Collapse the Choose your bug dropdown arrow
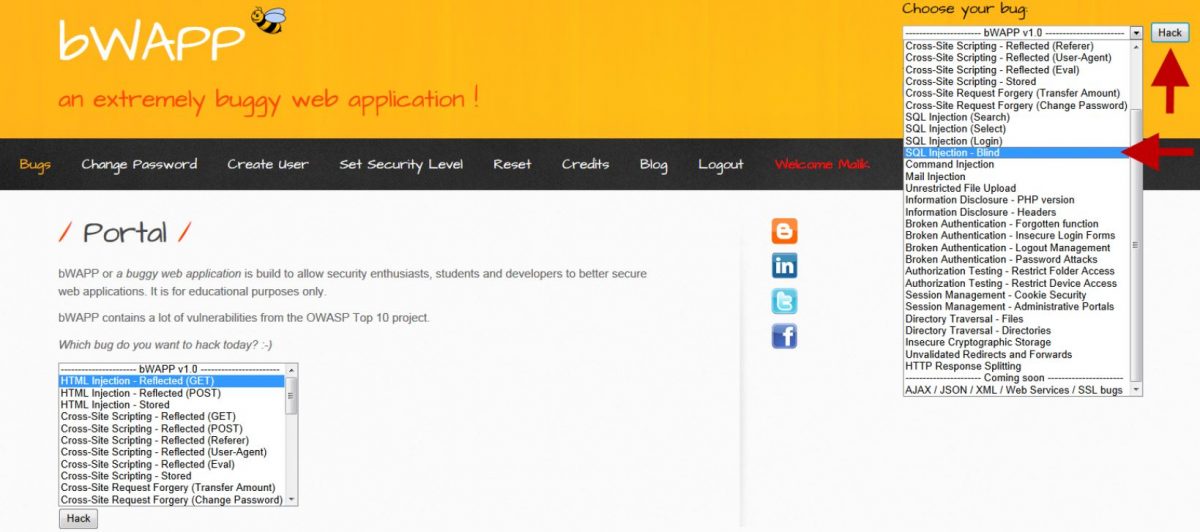Viewport: 1200px width, 532px height. click(1136, 33)
